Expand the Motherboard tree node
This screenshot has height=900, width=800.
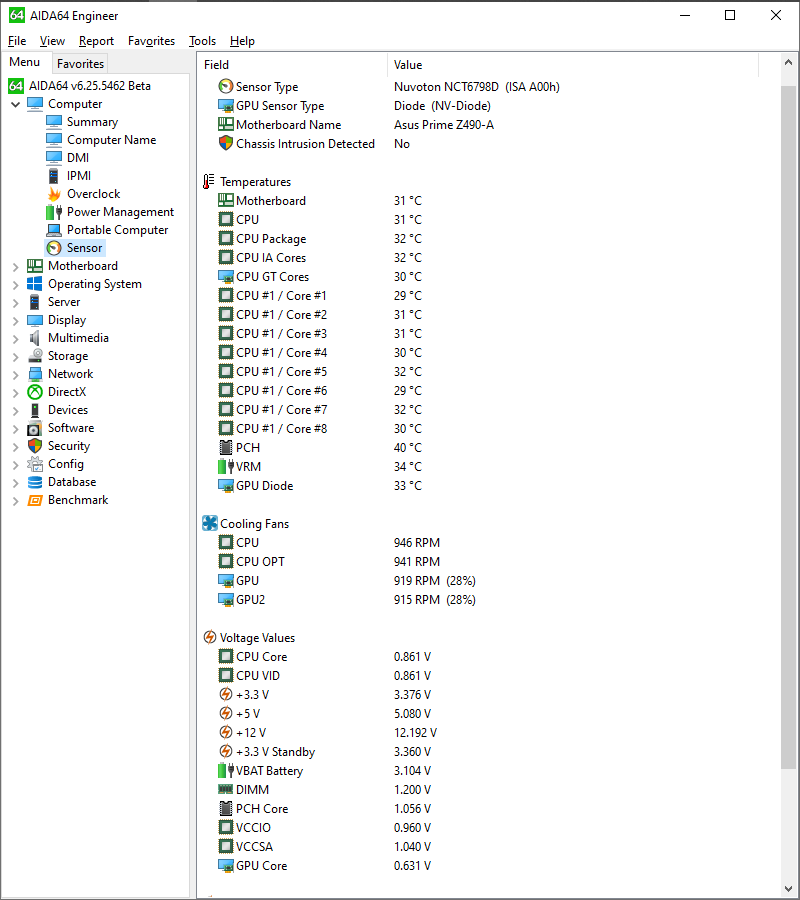15,266
